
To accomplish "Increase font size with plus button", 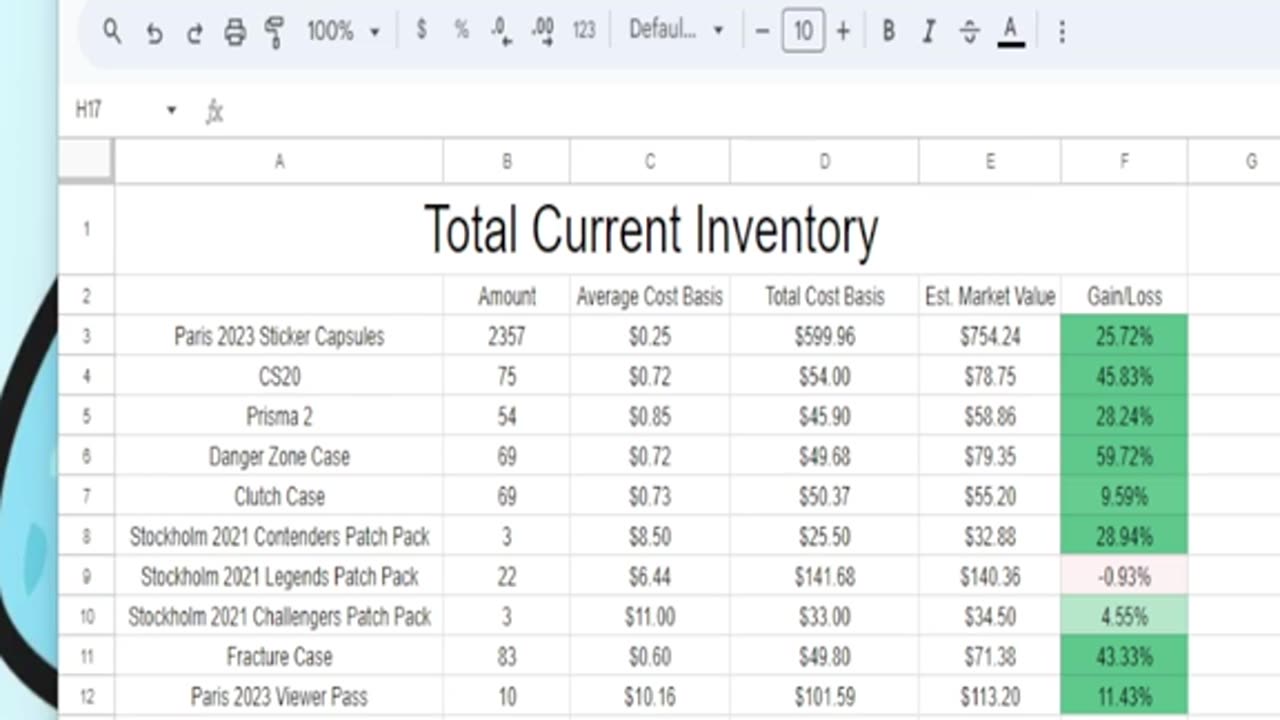I will (x=843, y=32).
